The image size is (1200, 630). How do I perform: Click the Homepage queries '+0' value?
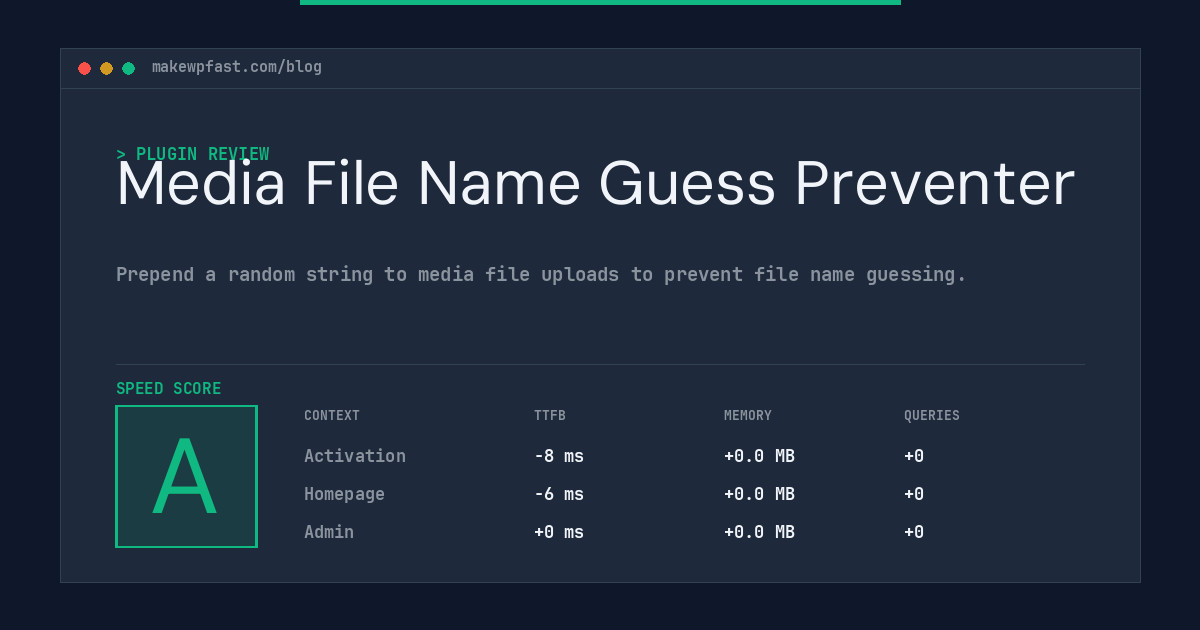[x=914, y=494]
